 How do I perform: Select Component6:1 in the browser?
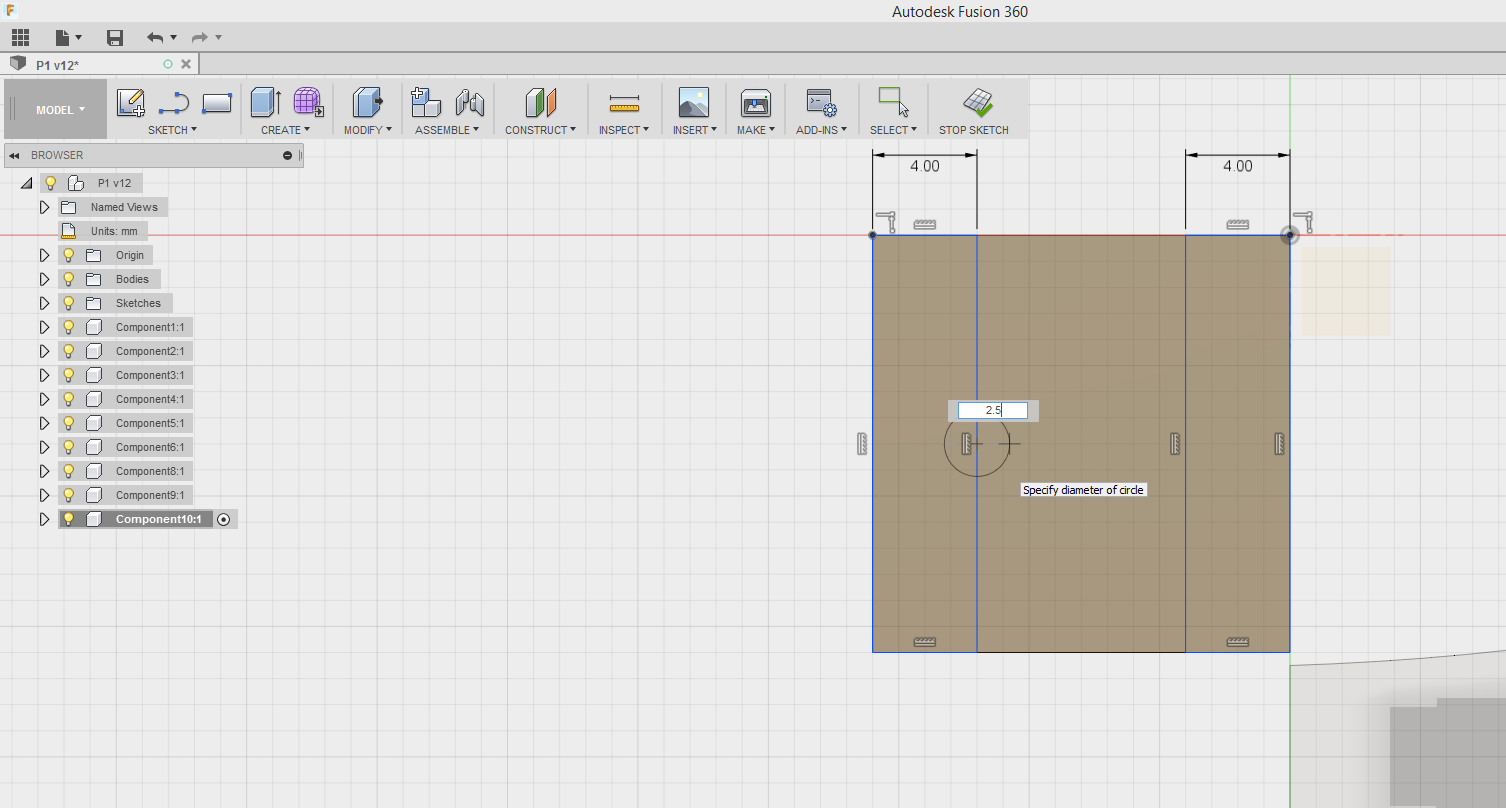click(x=125, y=447)
